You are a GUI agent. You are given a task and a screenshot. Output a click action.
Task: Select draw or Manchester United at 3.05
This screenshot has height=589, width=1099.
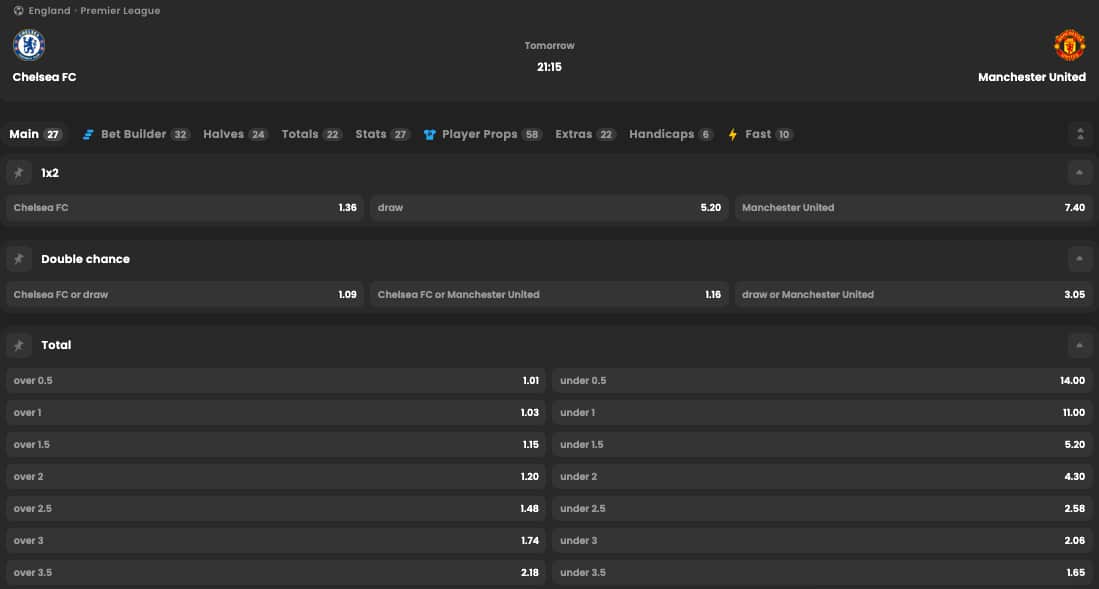coord(914,294)
